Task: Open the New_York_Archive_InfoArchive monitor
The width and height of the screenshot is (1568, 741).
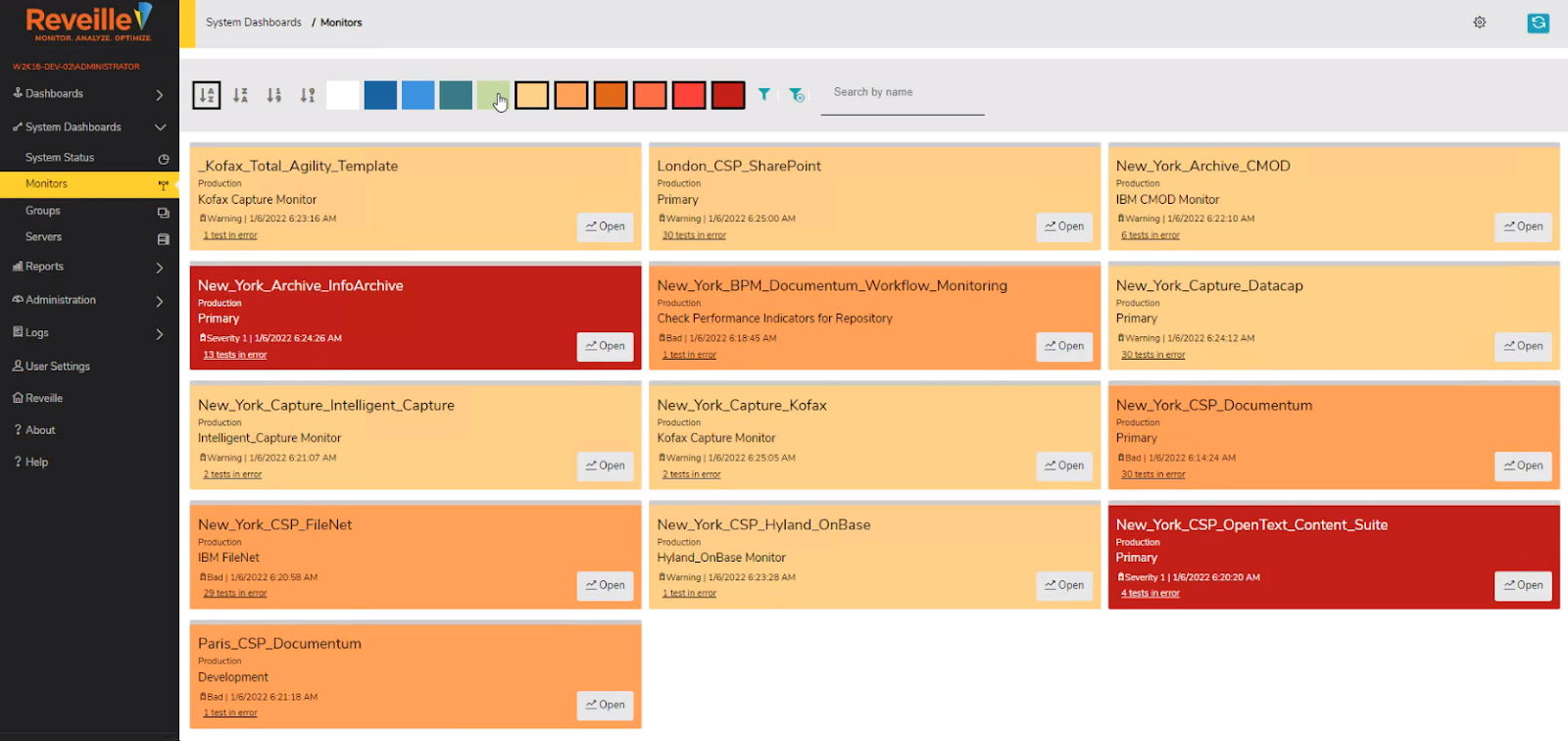Action: (x=605, y=346)
